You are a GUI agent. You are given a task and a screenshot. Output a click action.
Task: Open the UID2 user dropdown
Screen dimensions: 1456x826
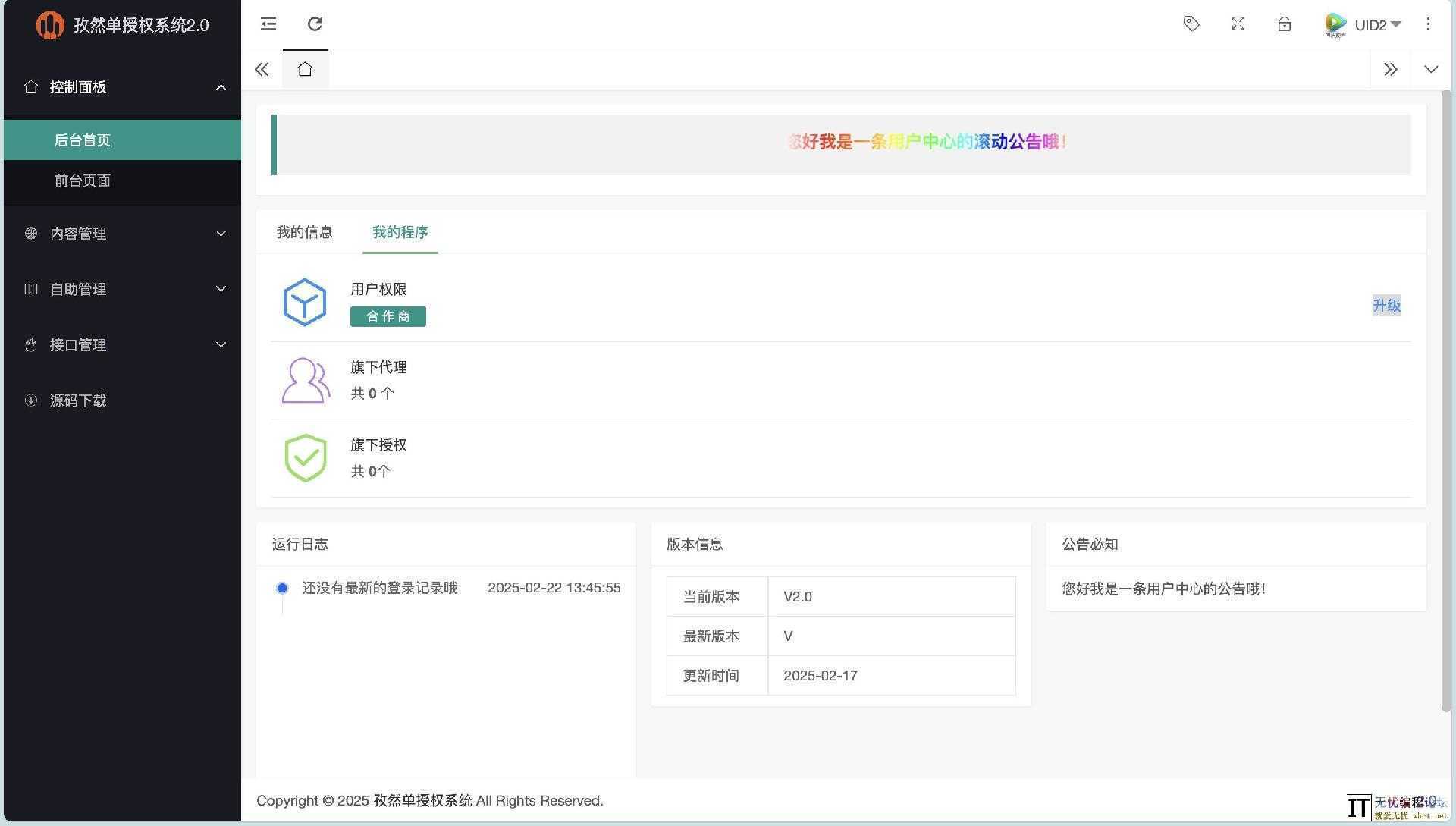(1375, 24)
